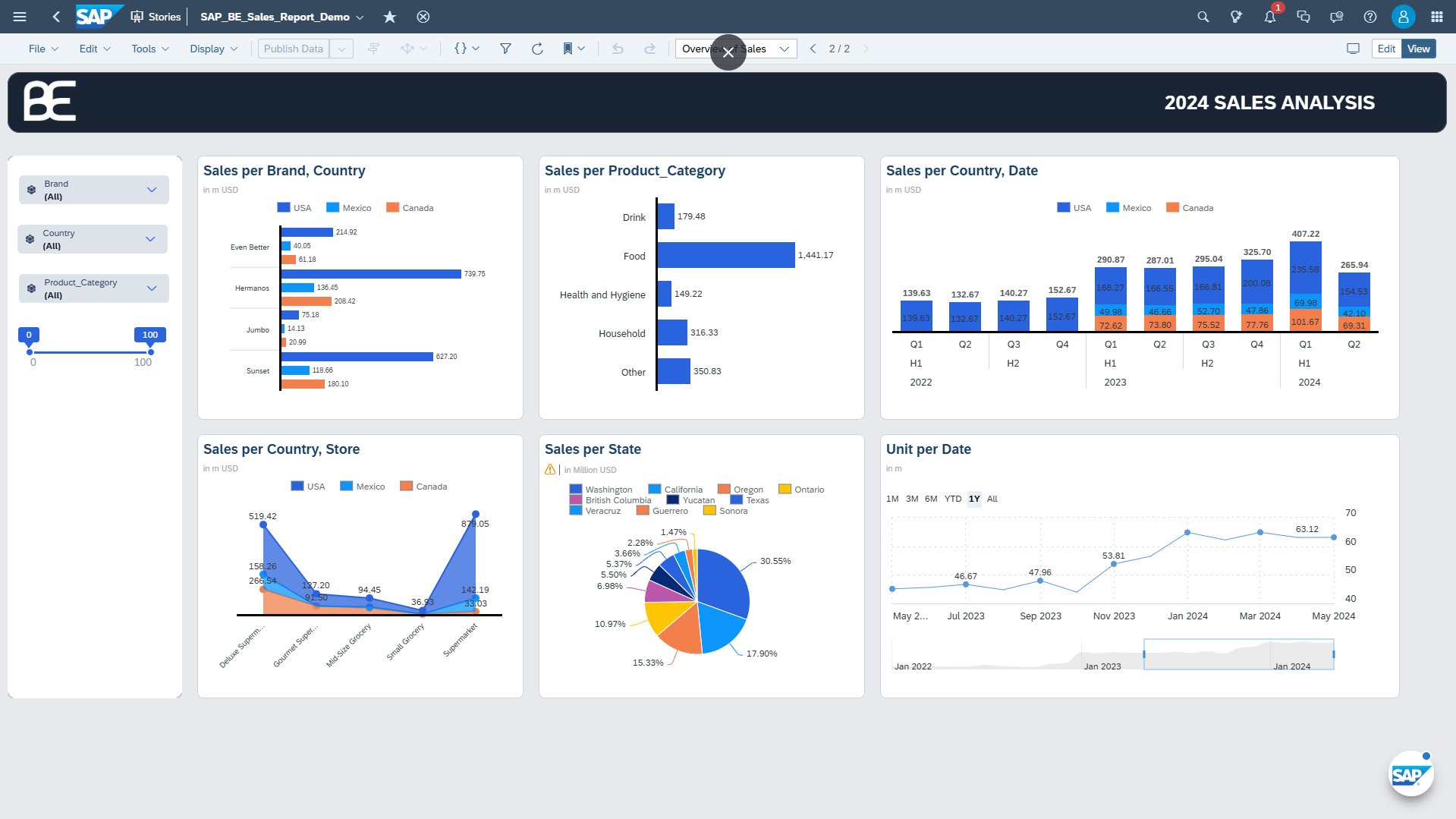Switch to Edit mode
Screen dimensions: 1456x819
(1386, 49)
